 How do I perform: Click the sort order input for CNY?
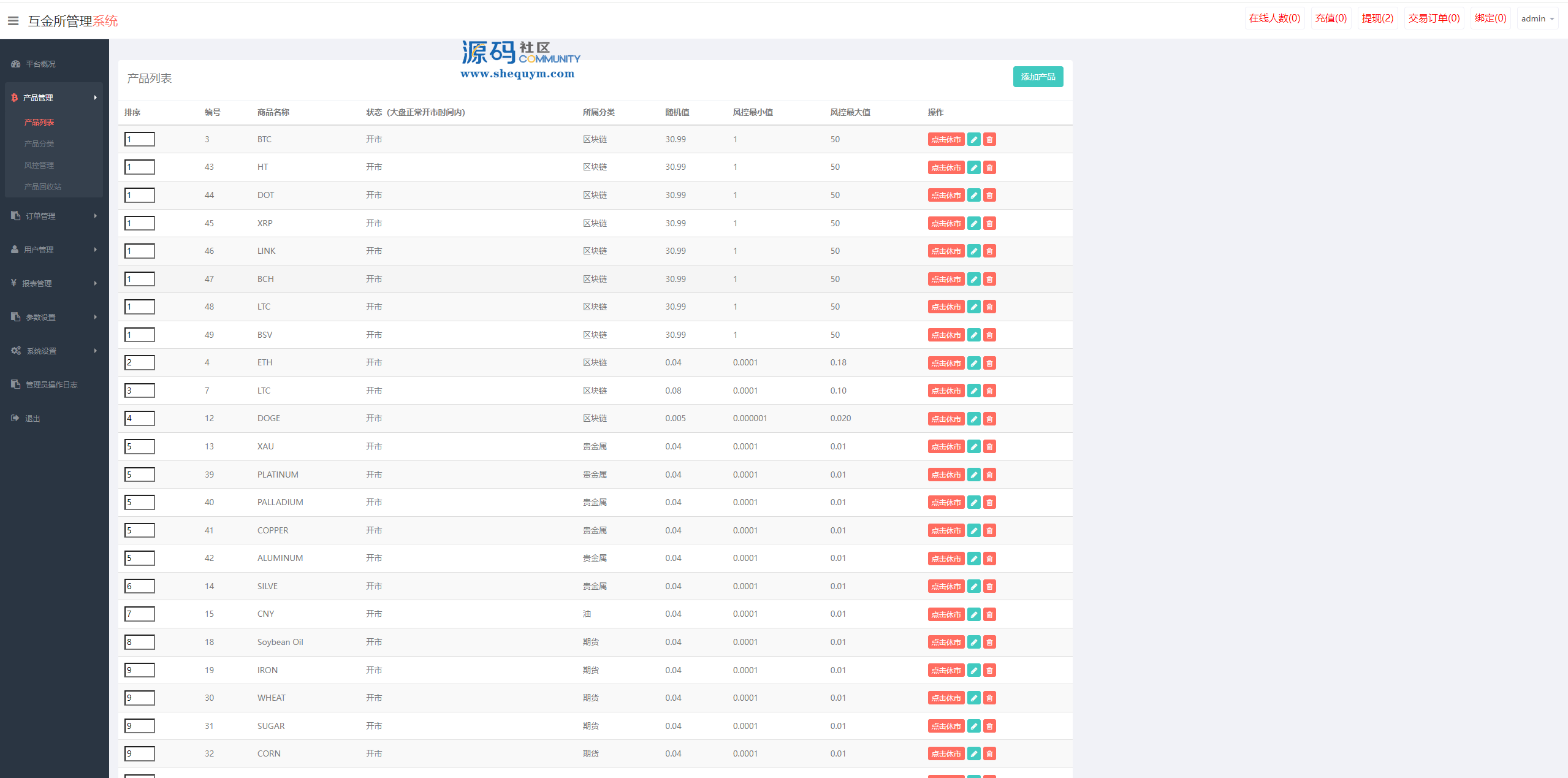tap(140, 614)
